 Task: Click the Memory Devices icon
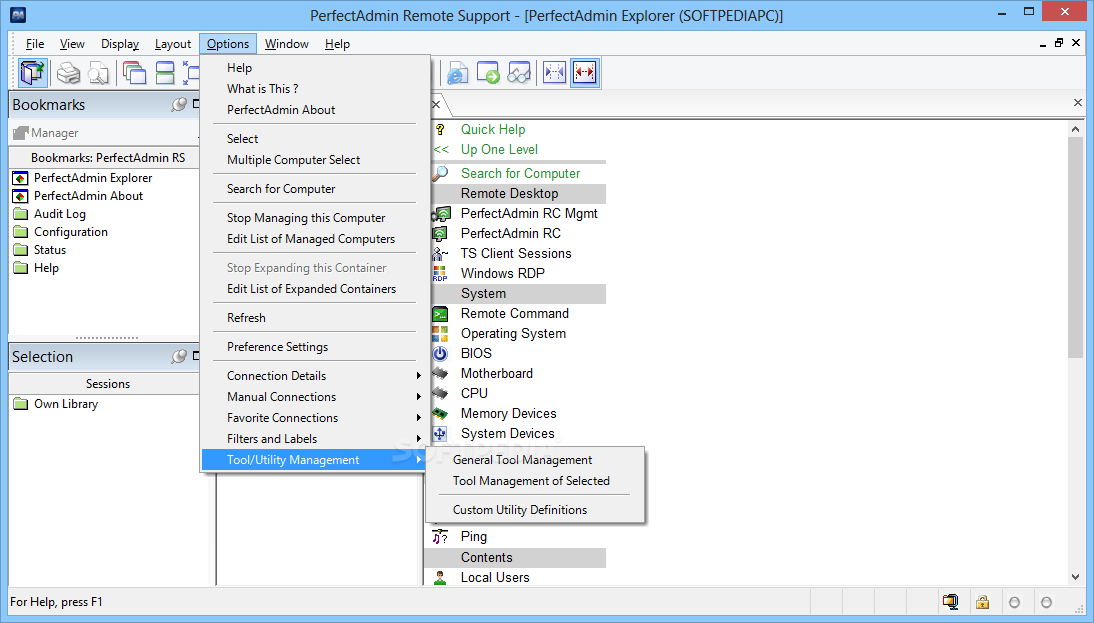pyautogui.click(x=440, y=414)
